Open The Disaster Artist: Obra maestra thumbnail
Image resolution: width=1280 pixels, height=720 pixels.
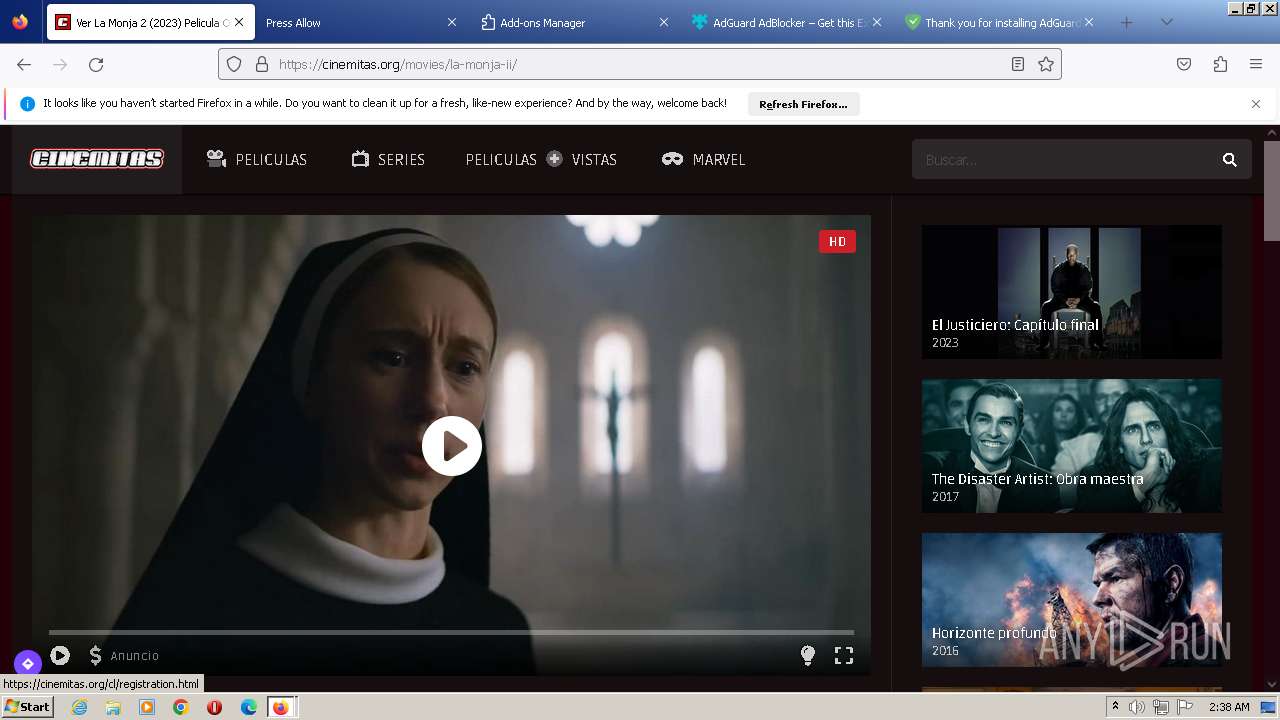[1072, 446]
